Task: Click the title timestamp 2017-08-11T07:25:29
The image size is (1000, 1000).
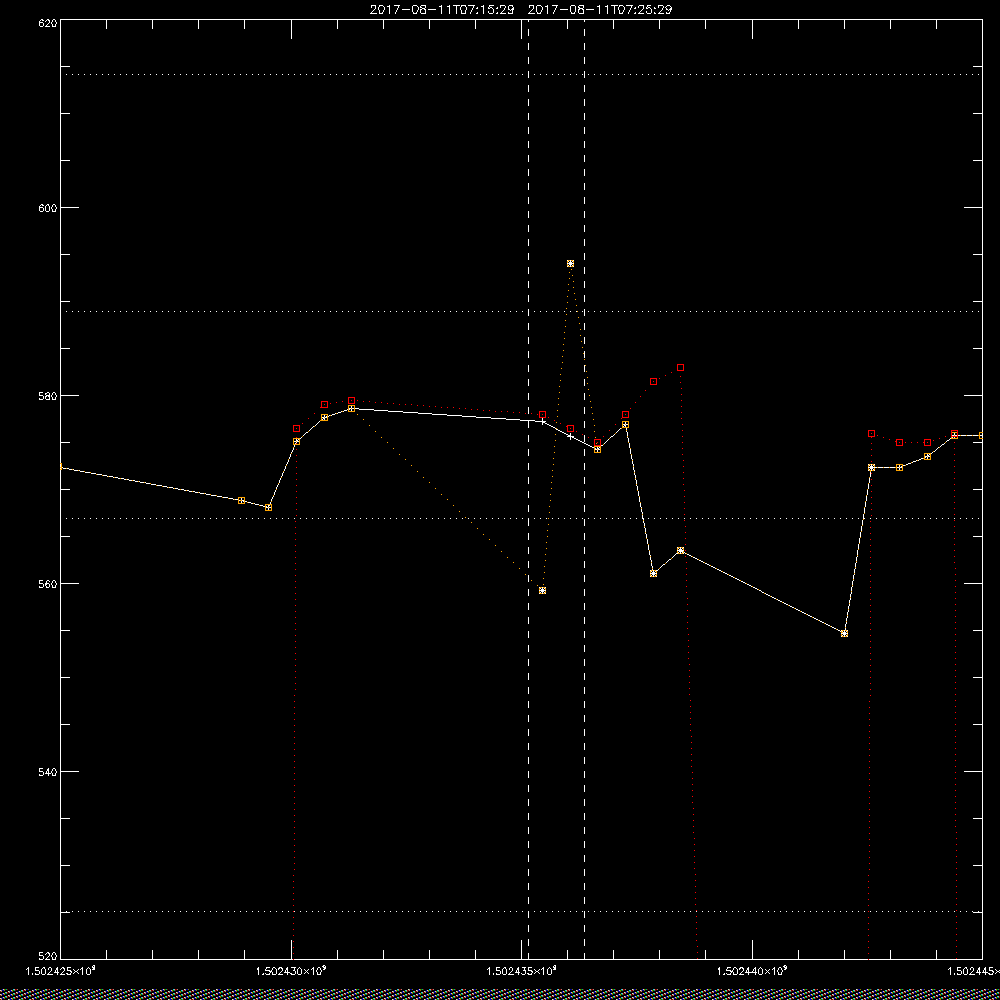Action: pos(600,10)
